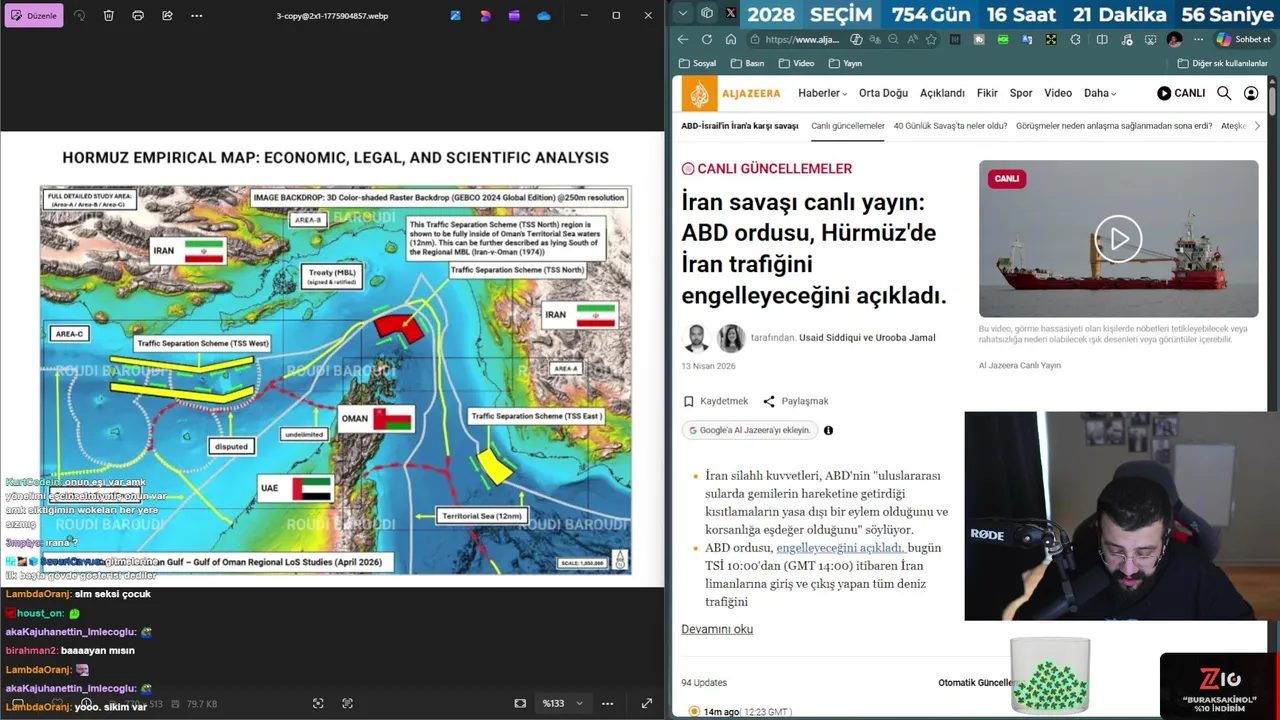Open the blue image editor app icon
This screenshot has width=1280, height=720.
click(456, 16)
